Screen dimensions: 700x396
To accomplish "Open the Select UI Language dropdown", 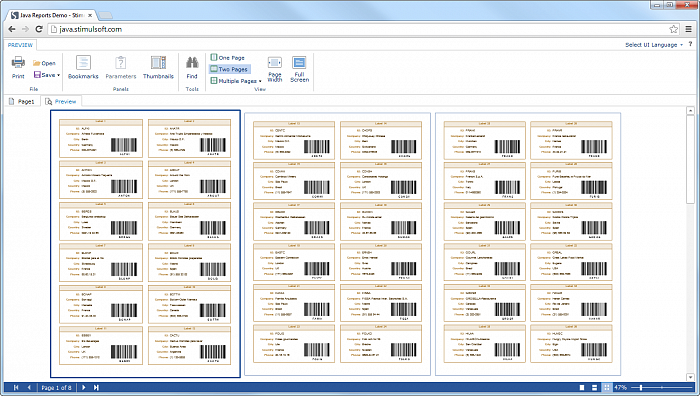I will coord(654,45).
